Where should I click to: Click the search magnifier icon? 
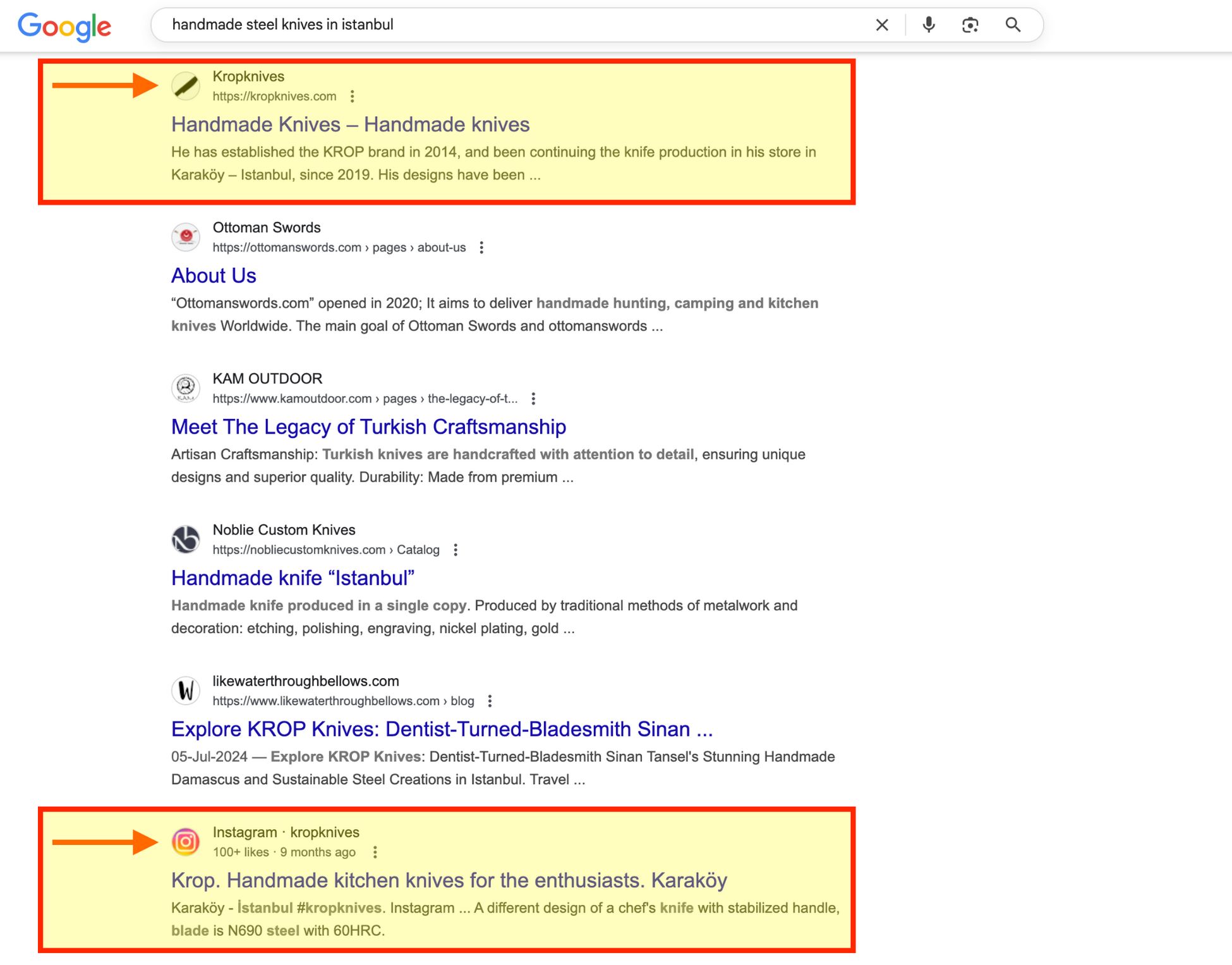tap(1012, 25)
